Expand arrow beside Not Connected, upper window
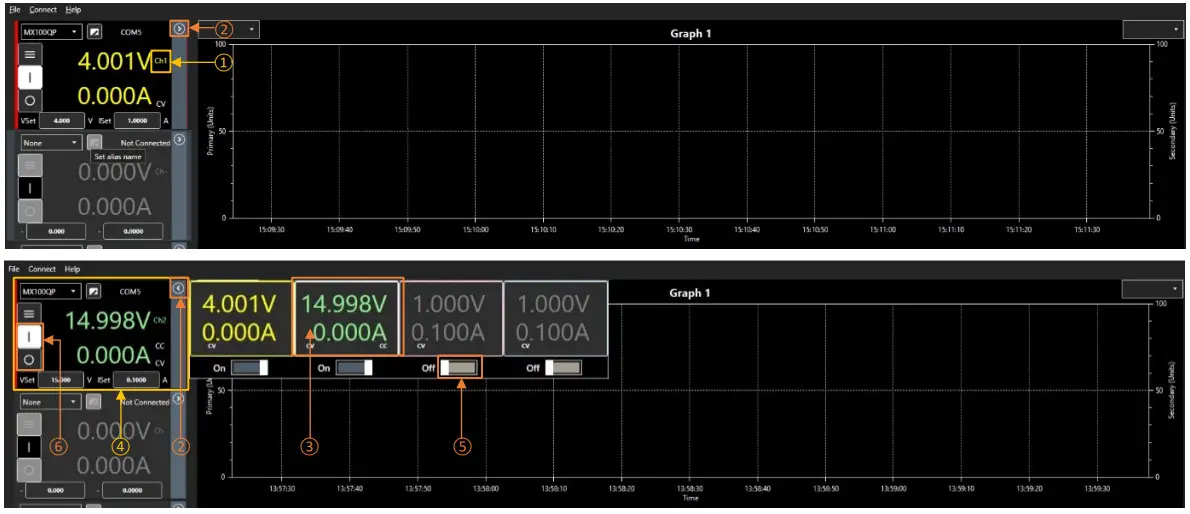Screen dimensions: 1190x514 [179, 140]
